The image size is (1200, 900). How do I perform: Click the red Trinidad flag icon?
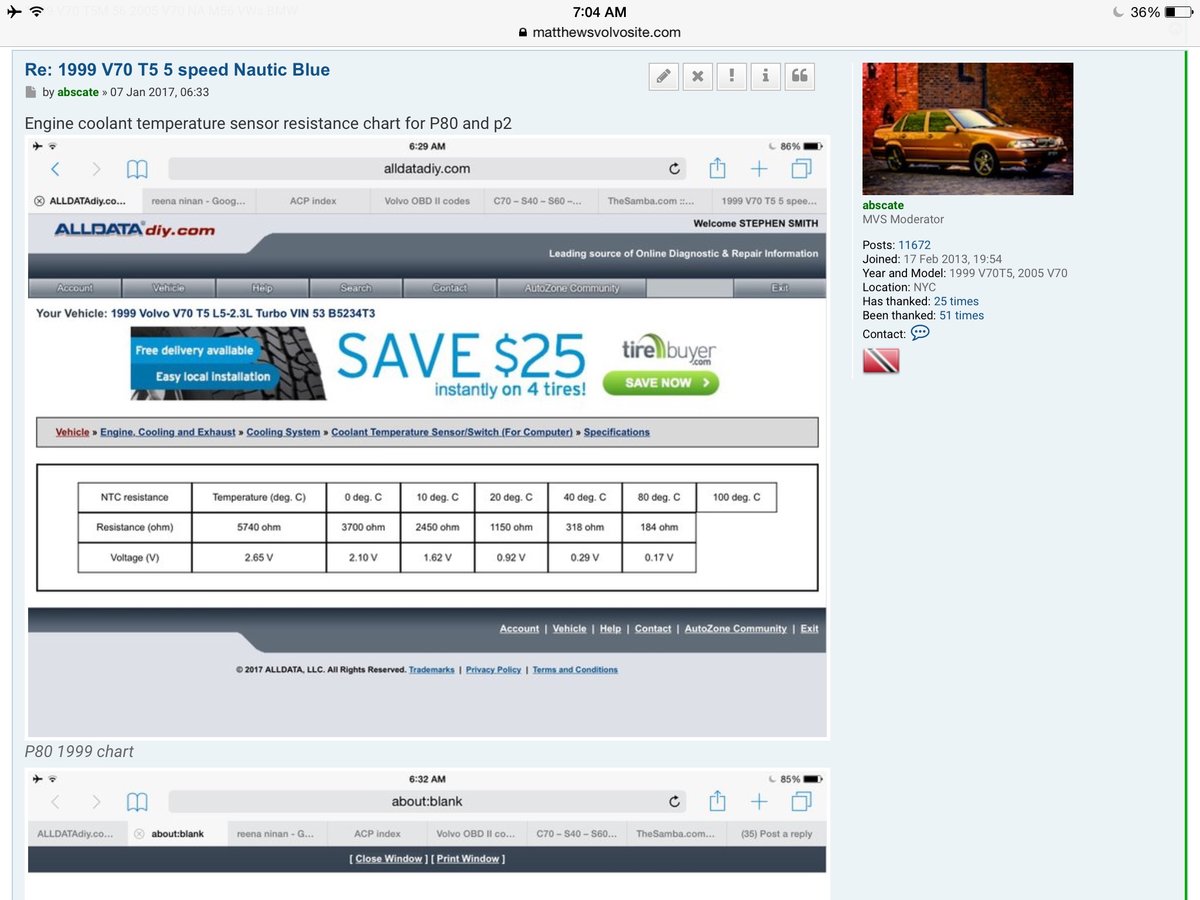coord(881,361)
